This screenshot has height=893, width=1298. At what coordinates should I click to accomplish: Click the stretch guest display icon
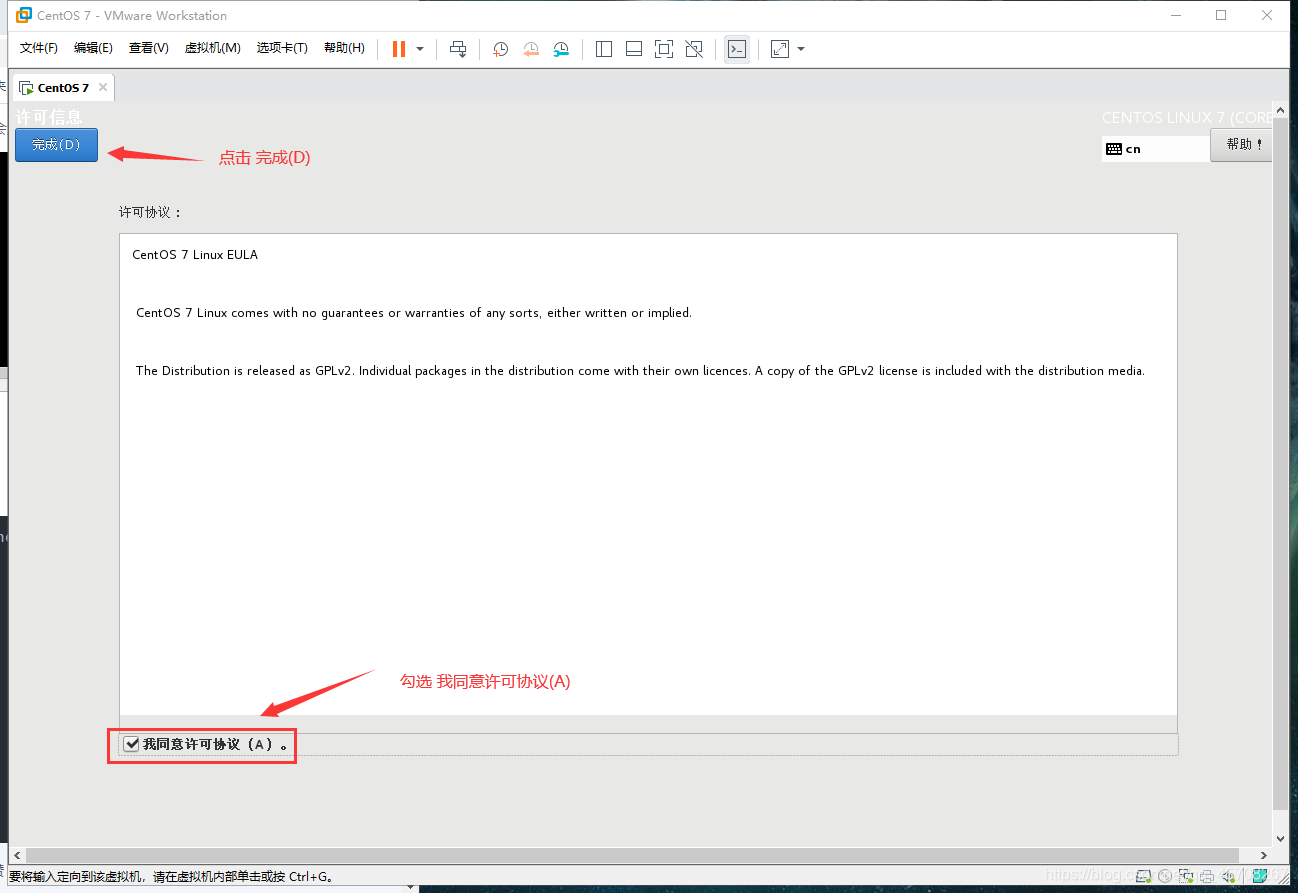[x=780, y=49]
